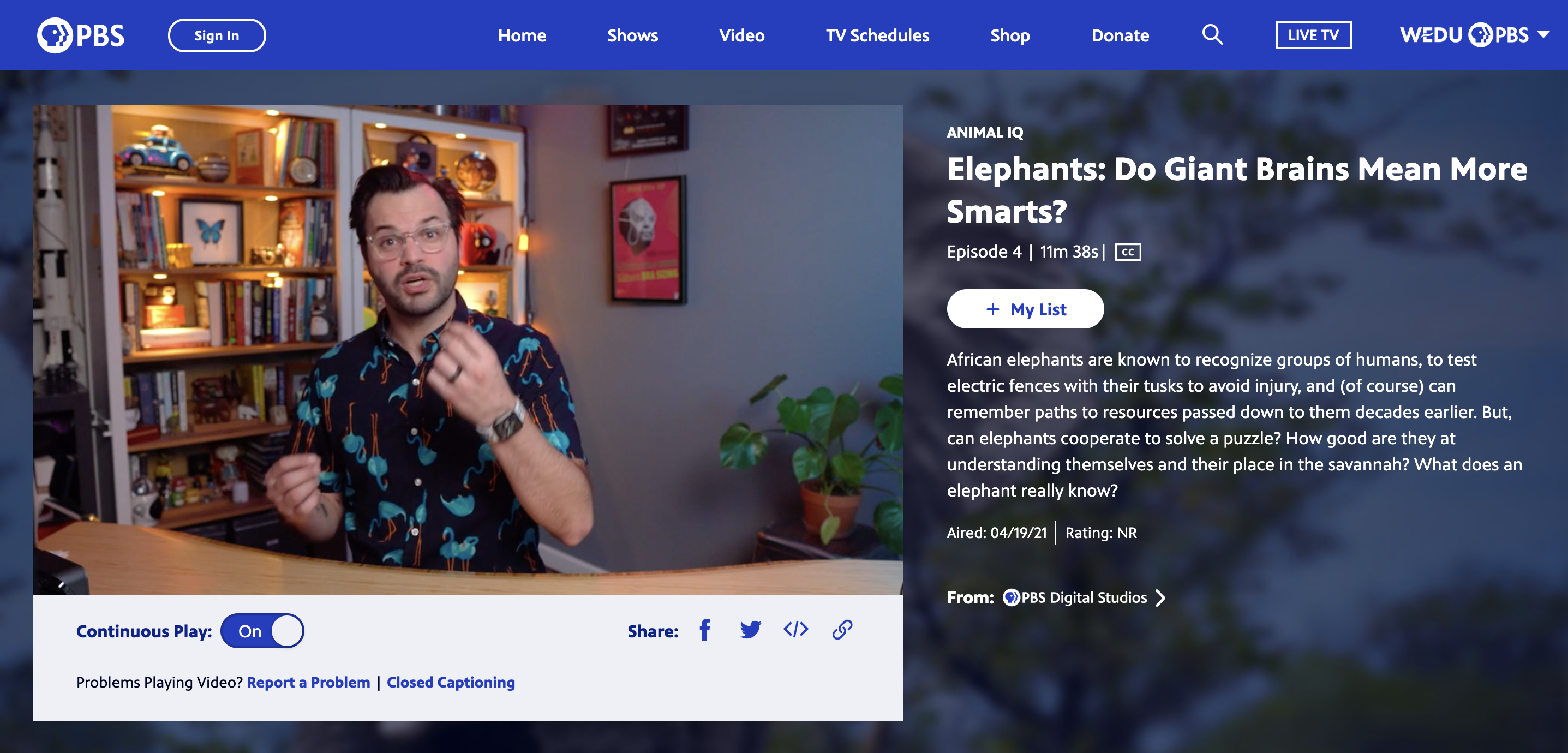
Task: Get the embed code via brackets icon
Action: [x=795, y=630]
